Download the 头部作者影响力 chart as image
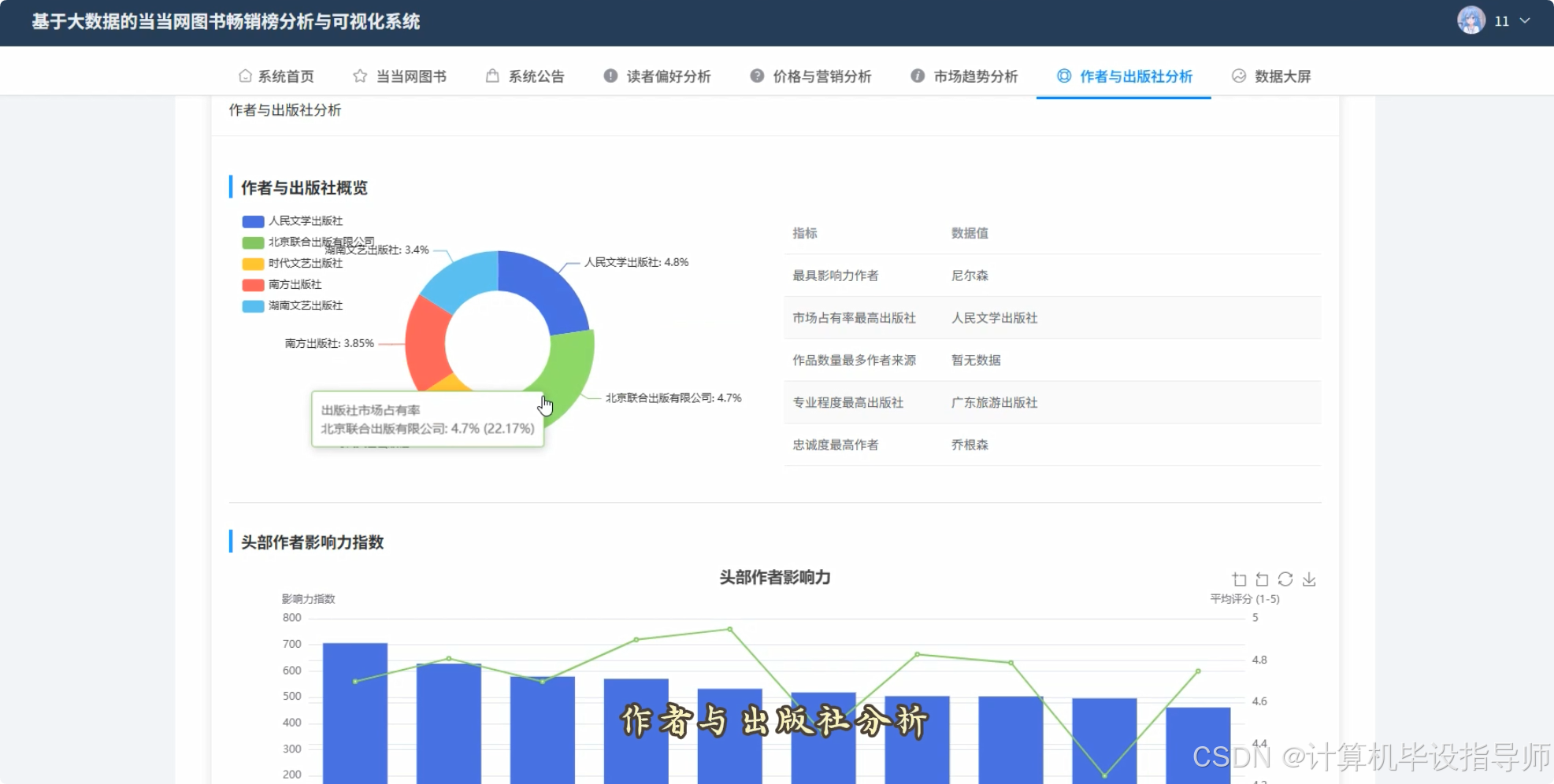The width and height of the screenshot is (1554, 784). (x=1310, y=579)
